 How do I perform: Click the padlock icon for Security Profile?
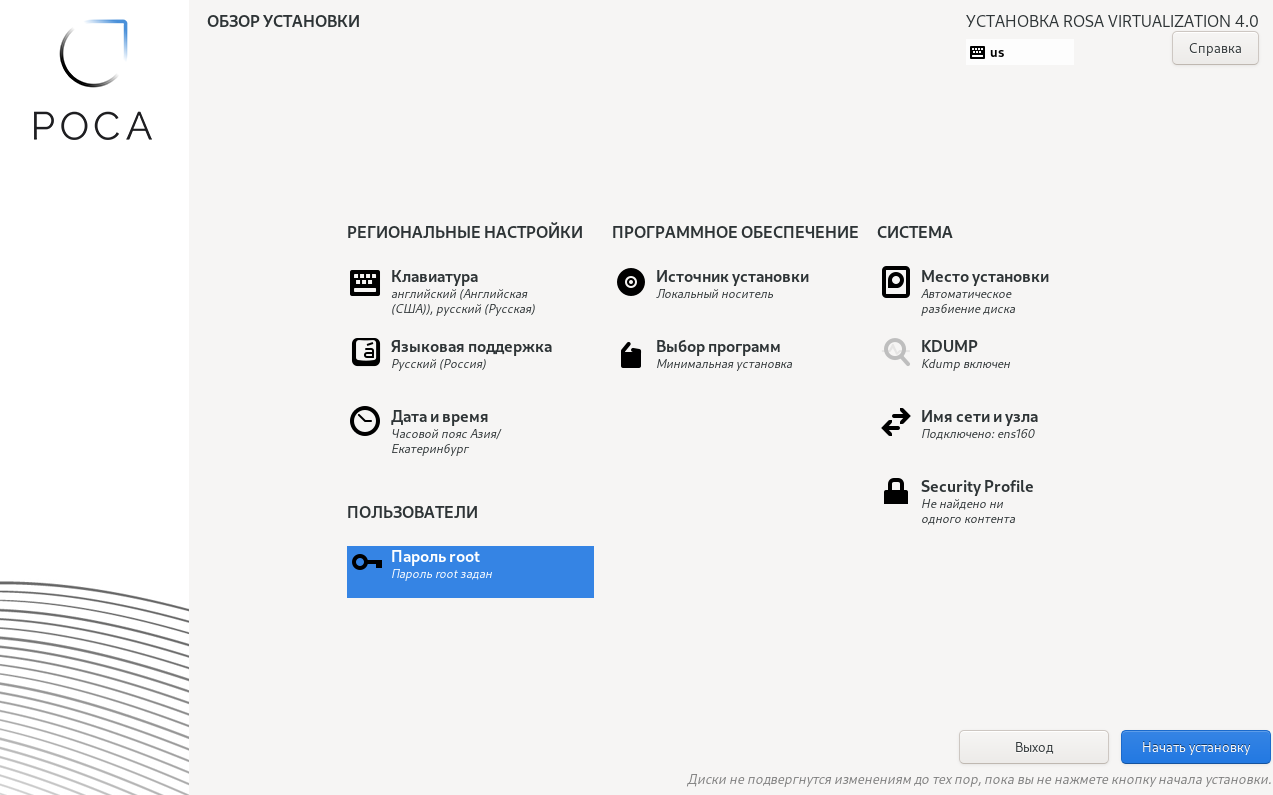[x=896, y=491]
